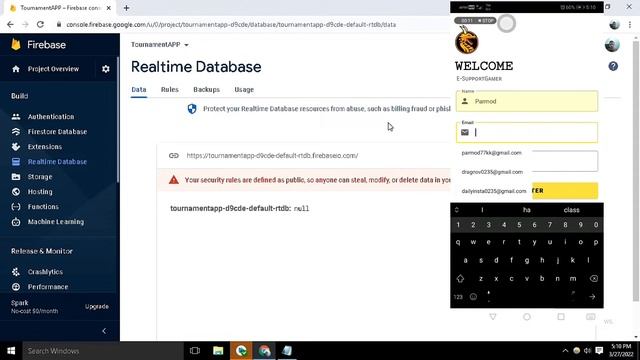Click the App Check shield icon
Viewport: 640px width, 360px height.
click(192, 109)
